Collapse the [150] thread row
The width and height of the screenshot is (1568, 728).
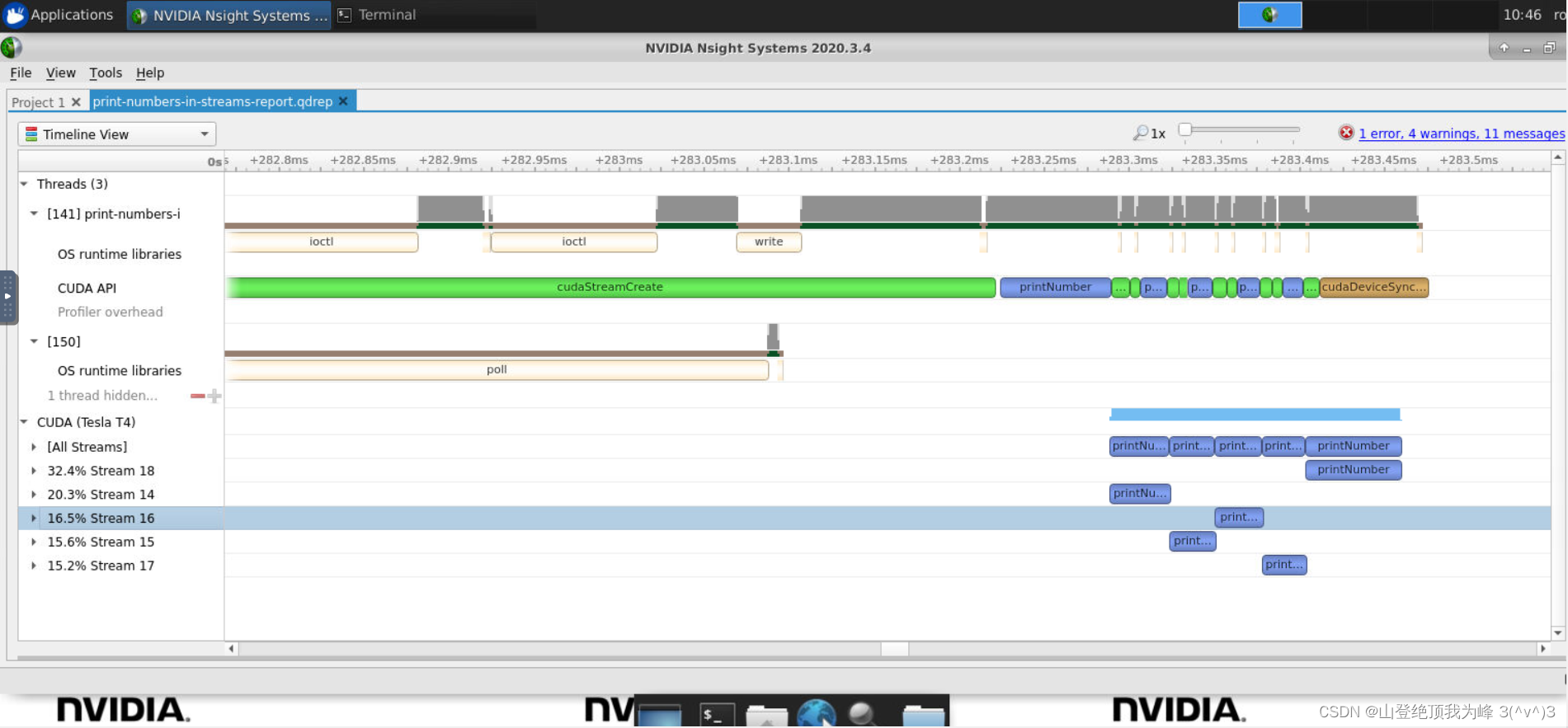34,341
